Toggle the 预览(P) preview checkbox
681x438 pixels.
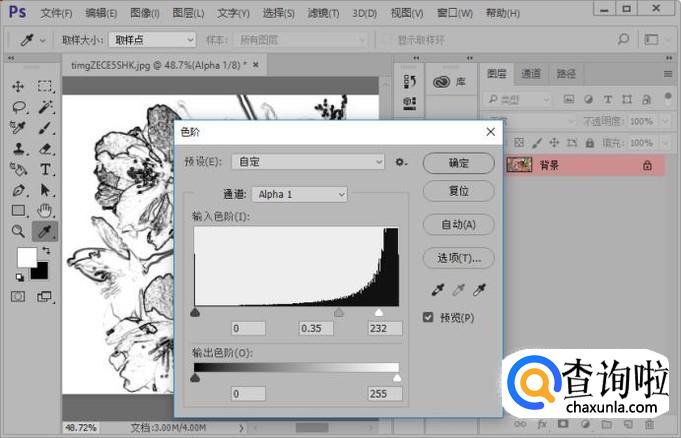tap(429, 318)
